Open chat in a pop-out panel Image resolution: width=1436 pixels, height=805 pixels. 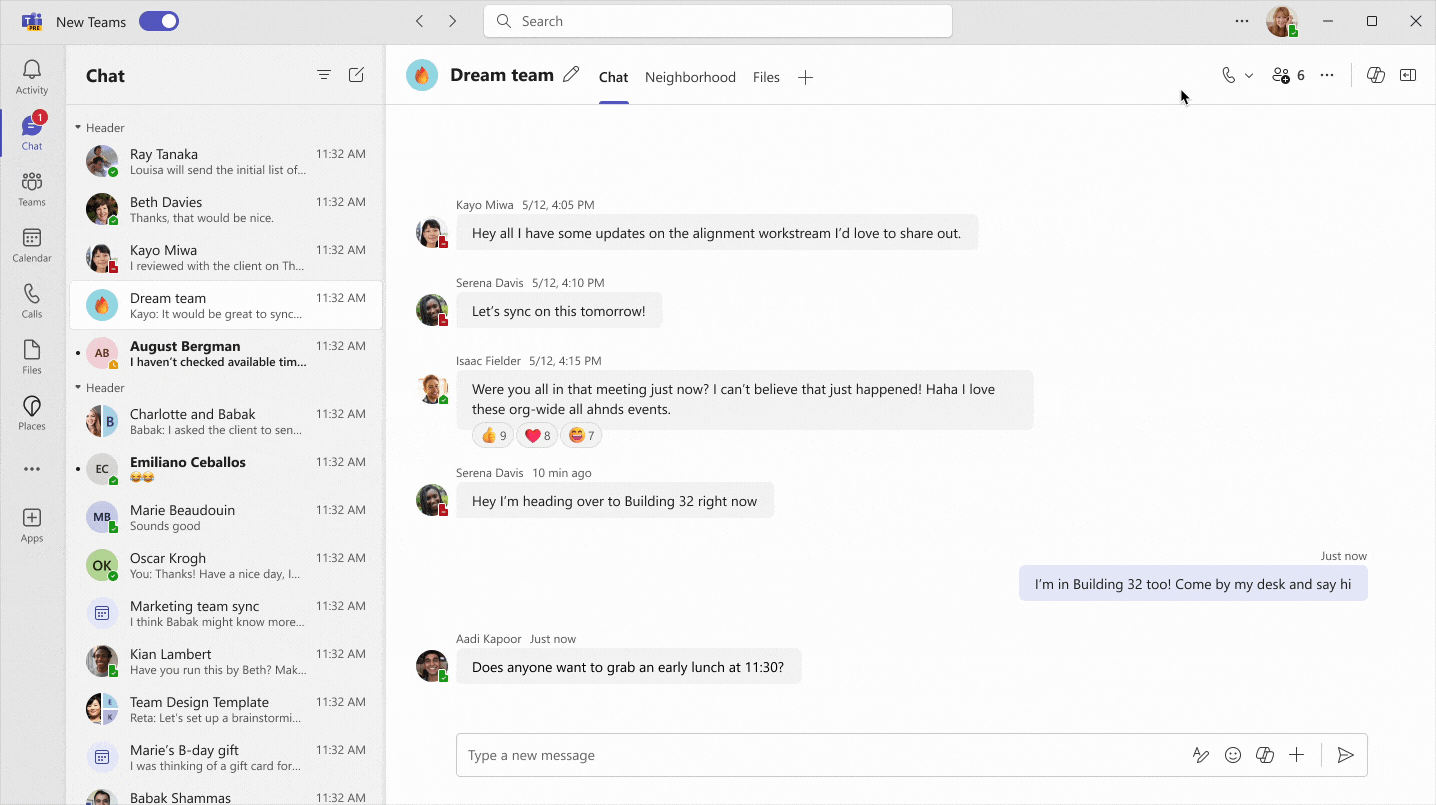(1408, 75)
